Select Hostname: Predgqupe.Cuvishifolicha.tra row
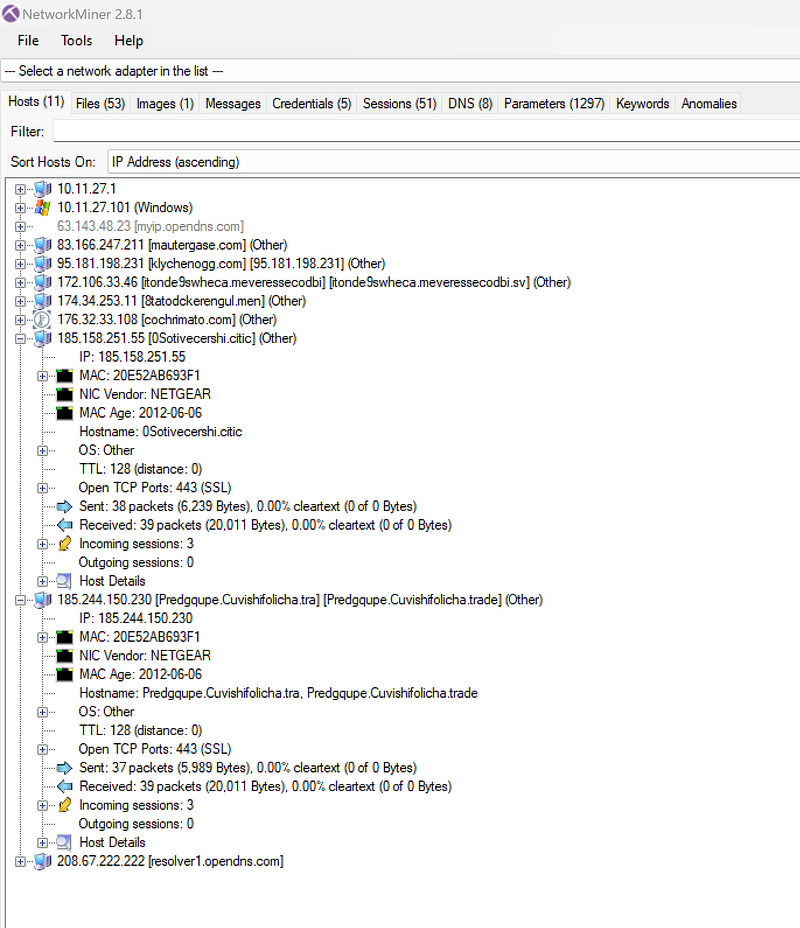 click(278, 693)
